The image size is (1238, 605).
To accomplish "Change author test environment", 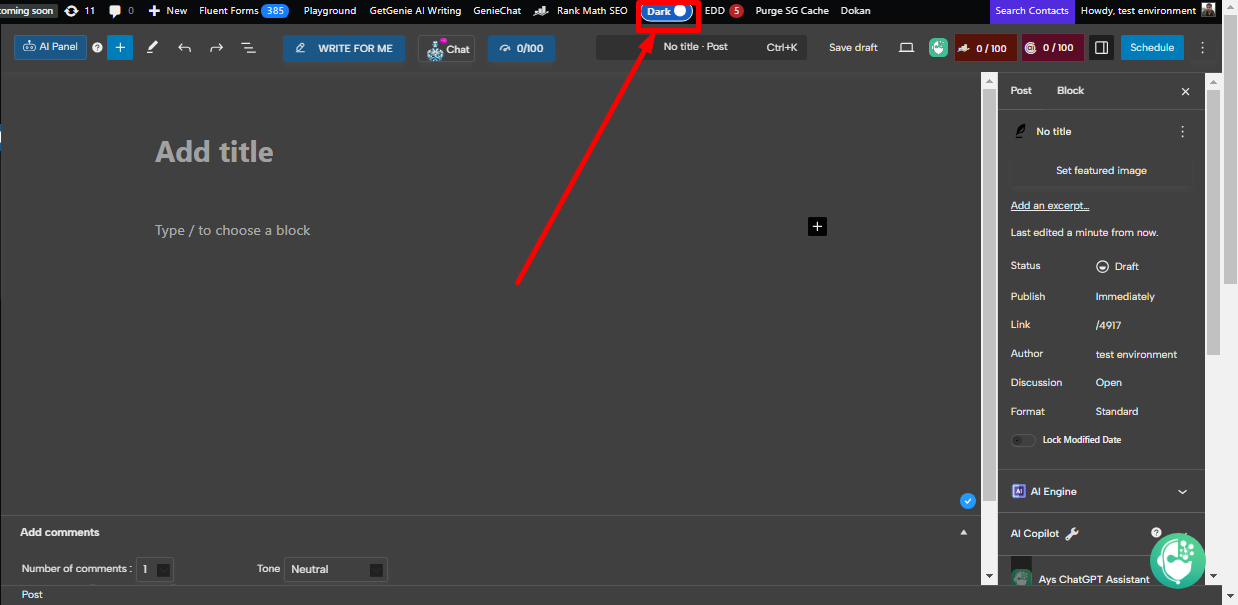I will [x=1136, y=354].
